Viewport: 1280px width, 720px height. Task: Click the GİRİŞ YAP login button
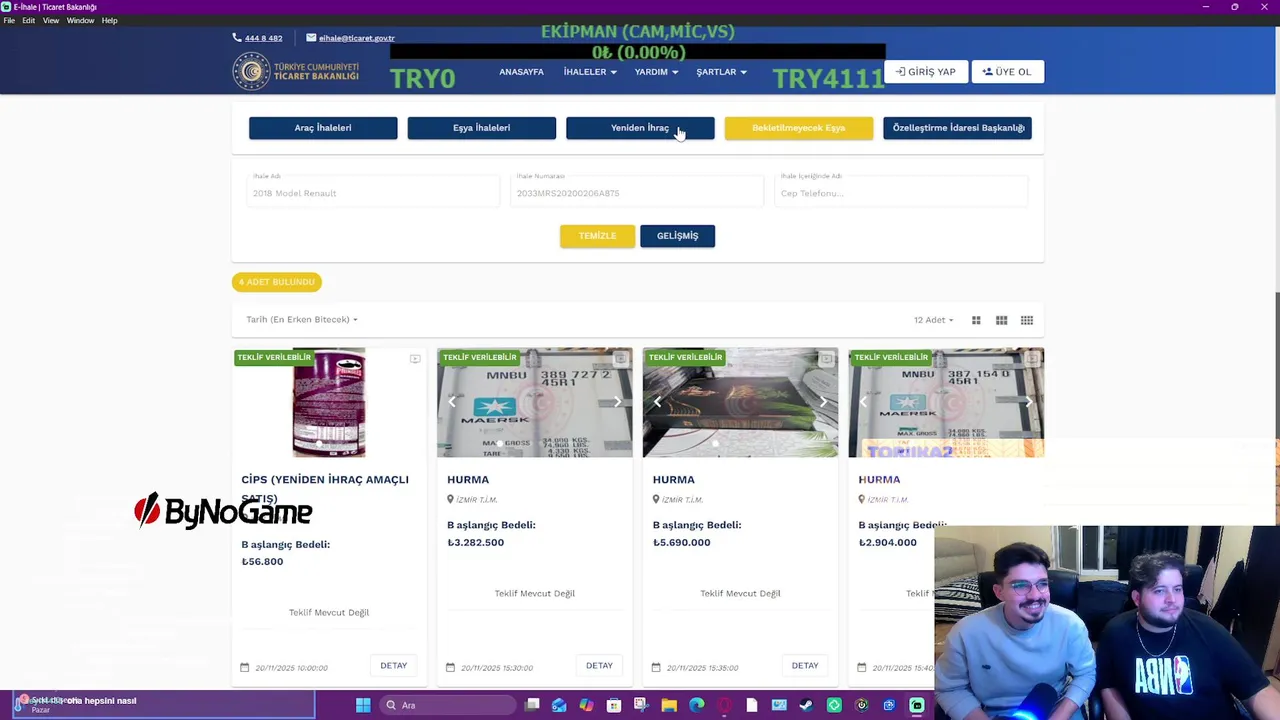(x=925, y=72)
